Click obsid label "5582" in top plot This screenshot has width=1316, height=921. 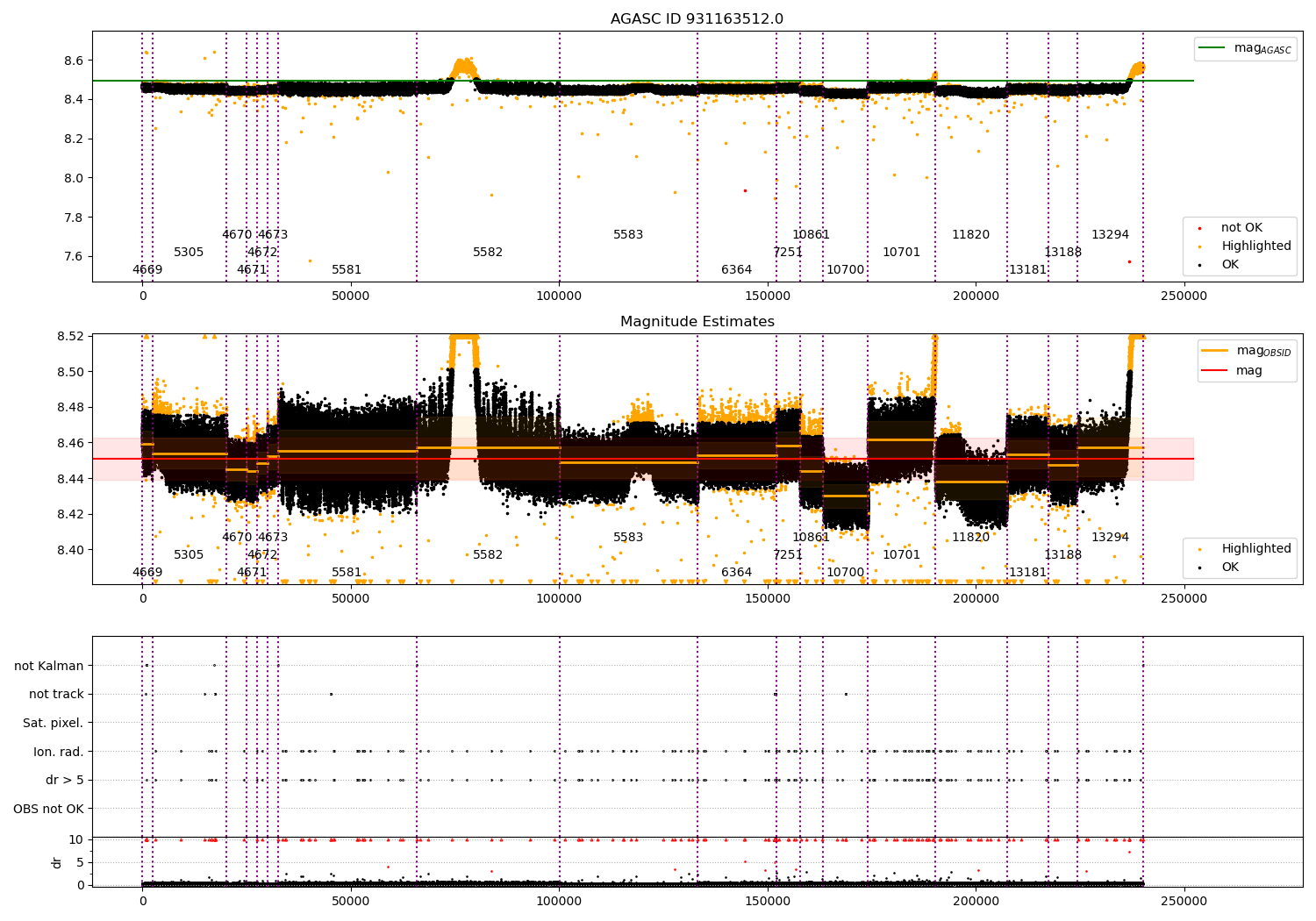(488, 253)
